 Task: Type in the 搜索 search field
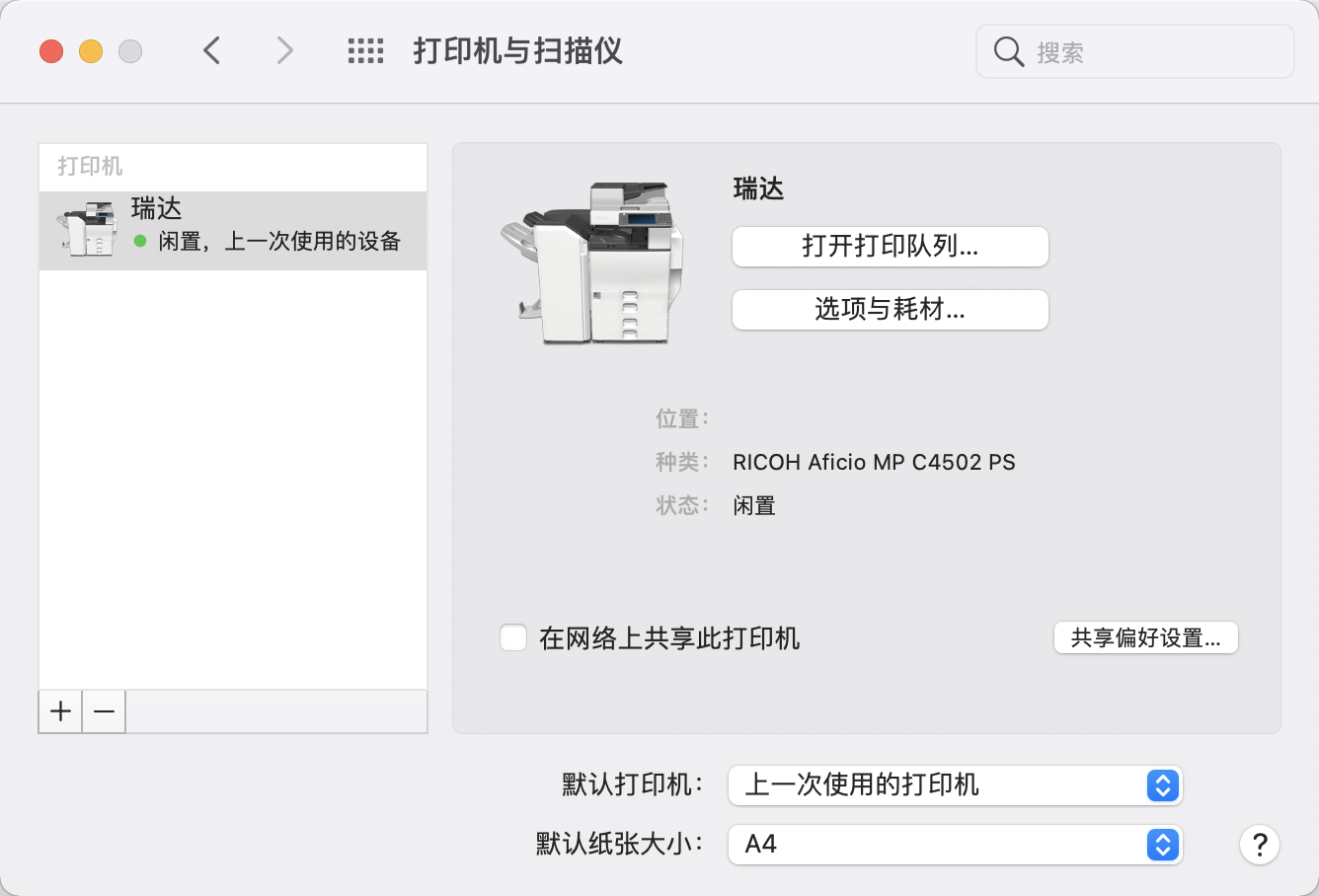tap(1155, 51)
